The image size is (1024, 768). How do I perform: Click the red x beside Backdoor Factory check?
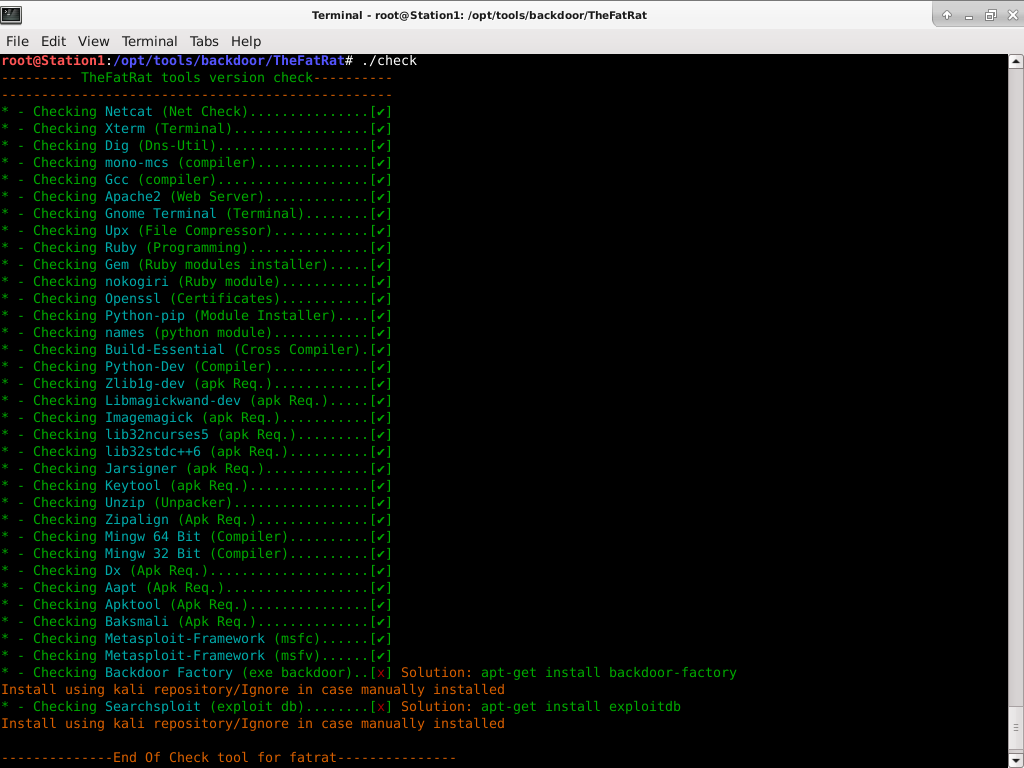pos(381,672)
